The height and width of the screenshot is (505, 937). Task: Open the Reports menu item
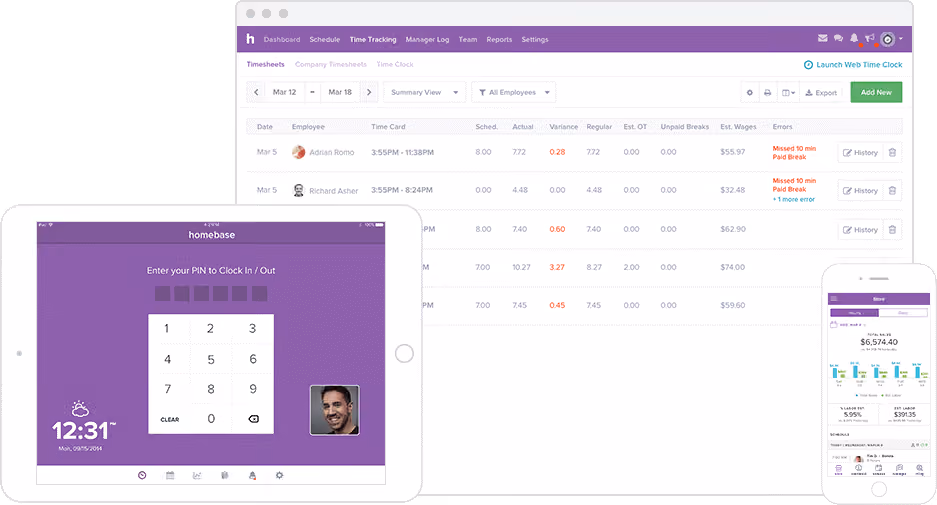(499, 39)
